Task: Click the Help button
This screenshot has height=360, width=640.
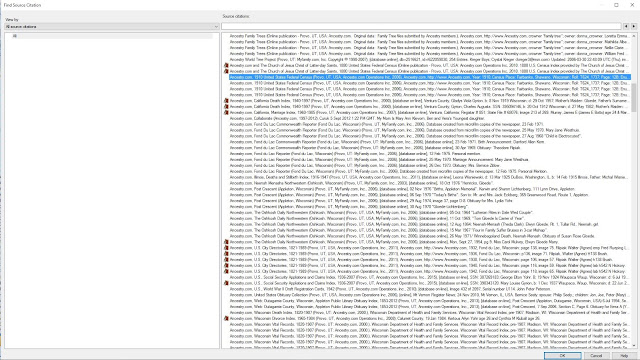Action: (x=624, y=356)
